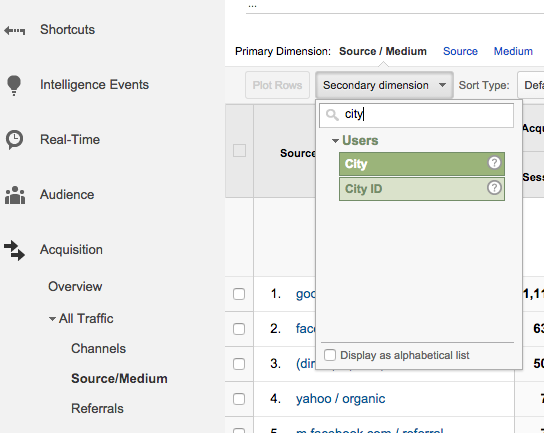Screen dimensions: 544x433
Task: Toggle the select-all rows checkbox in table header
Action: pos(239,151)
